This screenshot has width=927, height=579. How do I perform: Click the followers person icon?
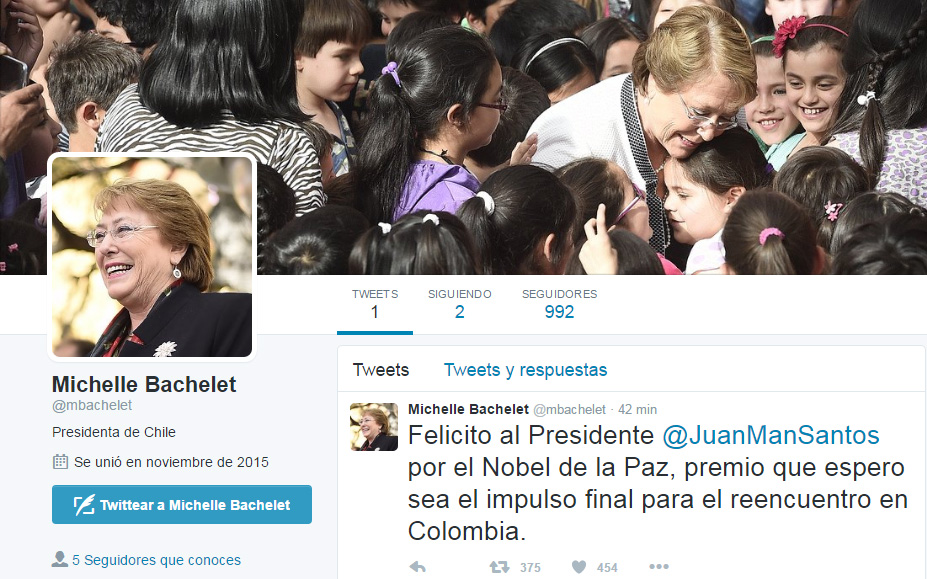(x=60, y=559)
